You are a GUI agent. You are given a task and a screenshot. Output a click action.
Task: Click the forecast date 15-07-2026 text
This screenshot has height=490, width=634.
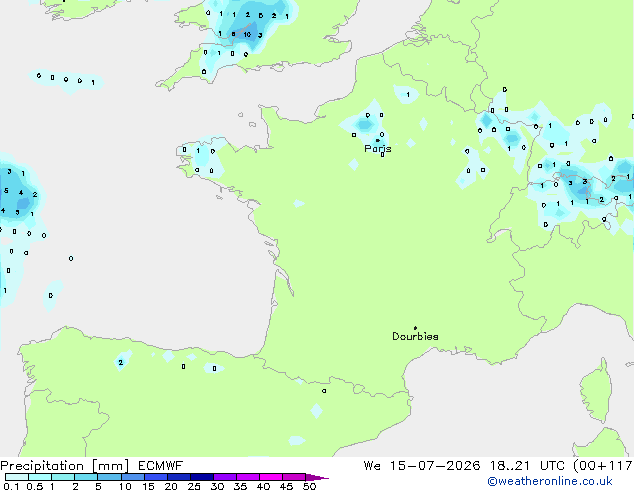[x=435, y=466]
